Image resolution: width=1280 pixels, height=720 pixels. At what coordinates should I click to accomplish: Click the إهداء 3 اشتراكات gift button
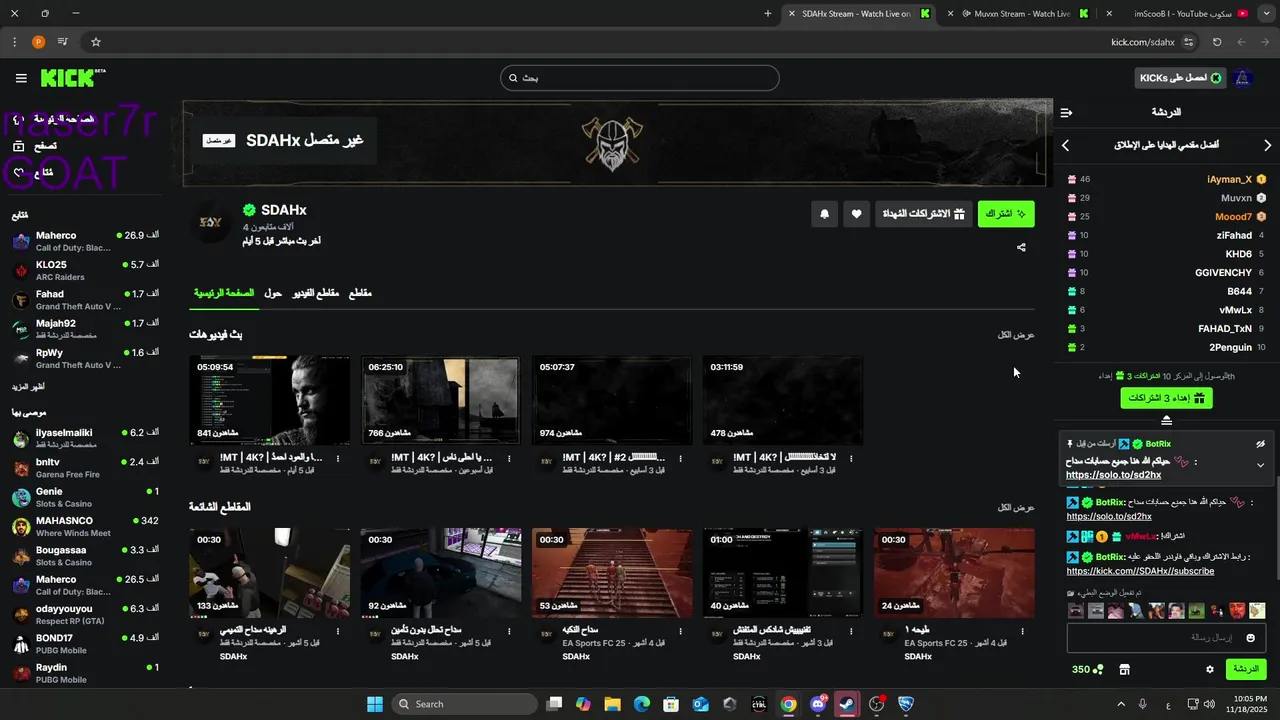tap(1166, 398)
